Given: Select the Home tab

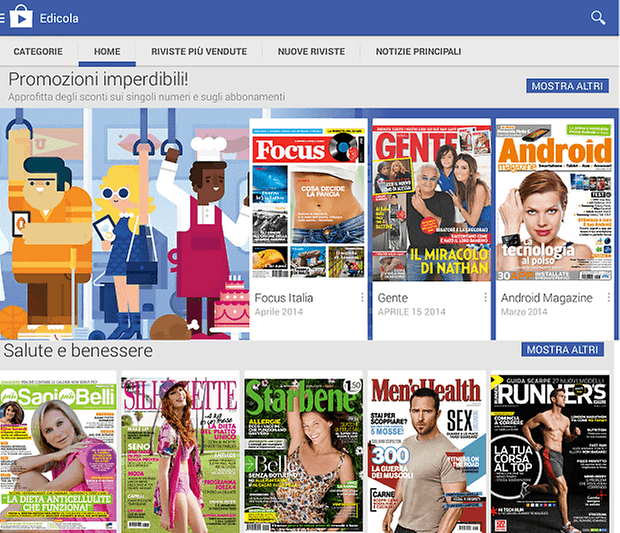Looking at the screenshot, I should (107, 51).
